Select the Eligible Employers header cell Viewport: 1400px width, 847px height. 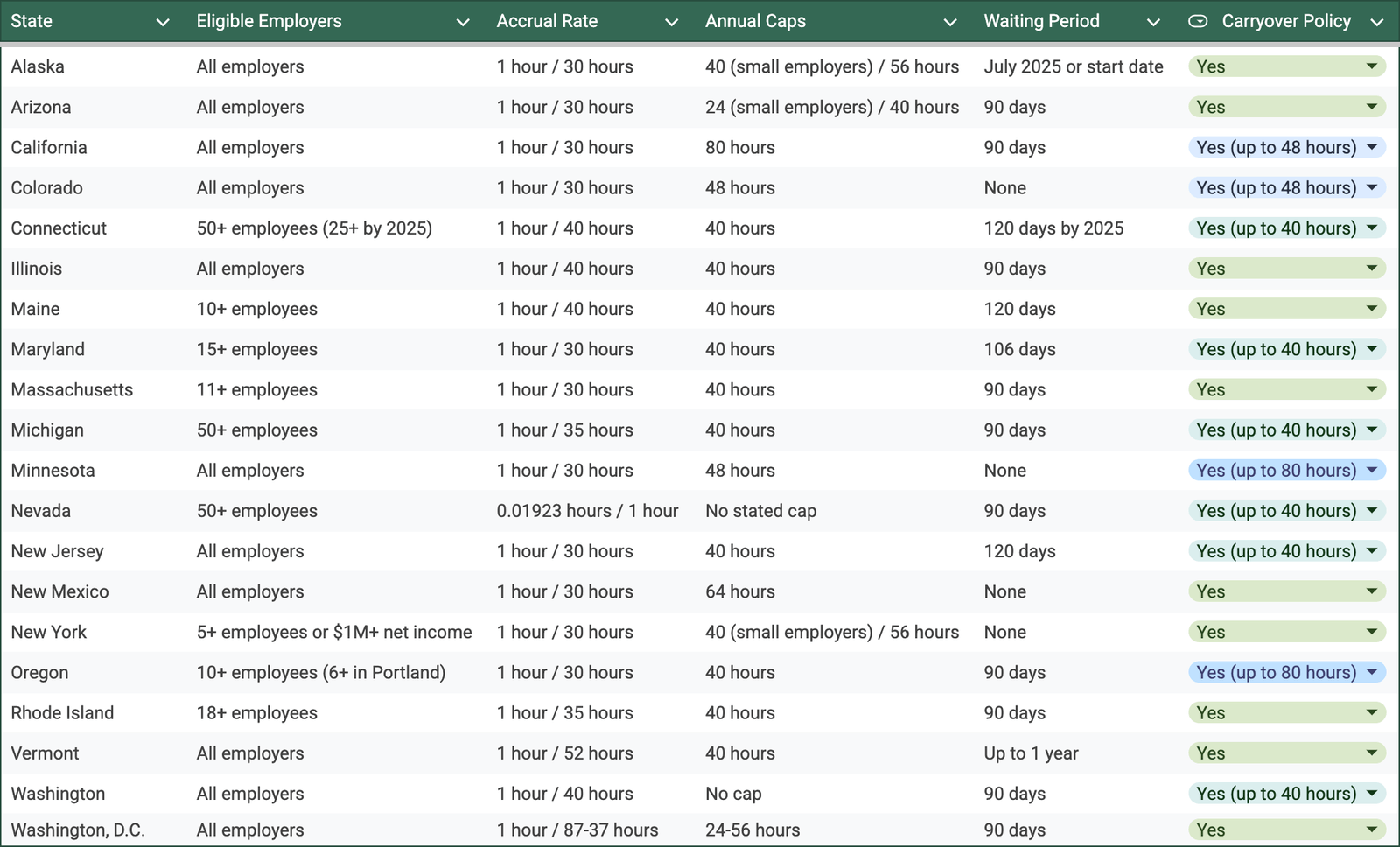pos(269,21)
